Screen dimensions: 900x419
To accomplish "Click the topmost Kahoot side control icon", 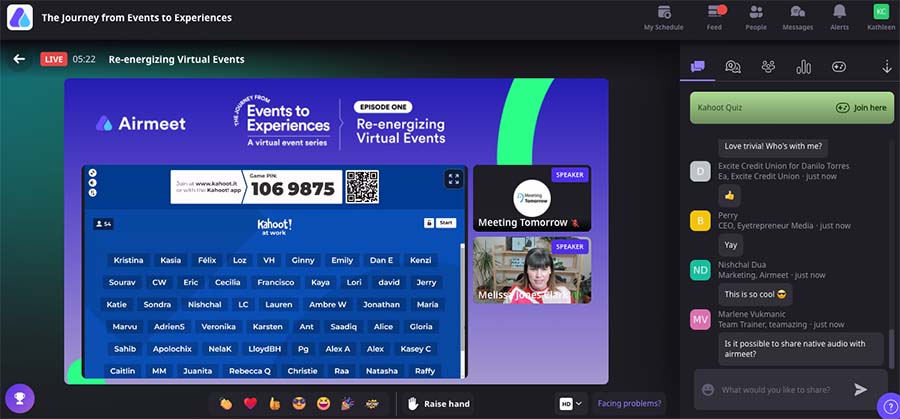I will 93,173.
